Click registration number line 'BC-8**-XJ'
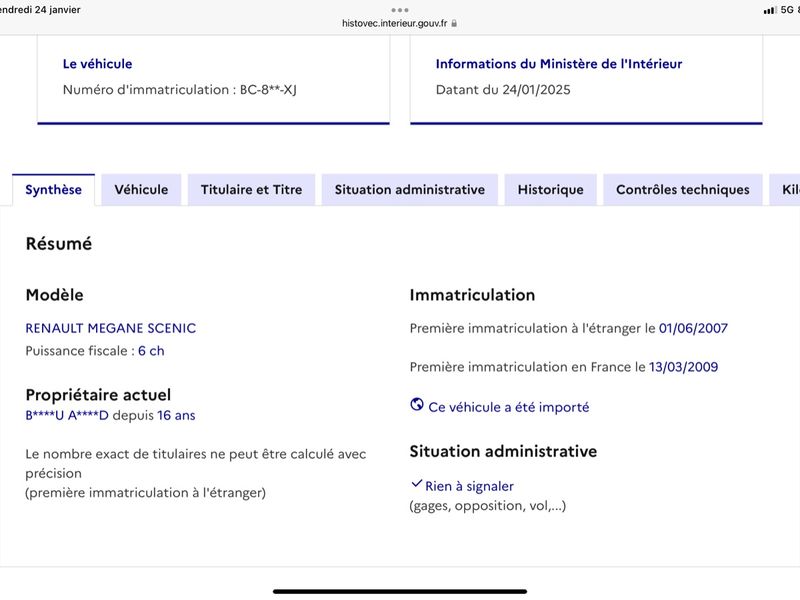 coord(180,90)
